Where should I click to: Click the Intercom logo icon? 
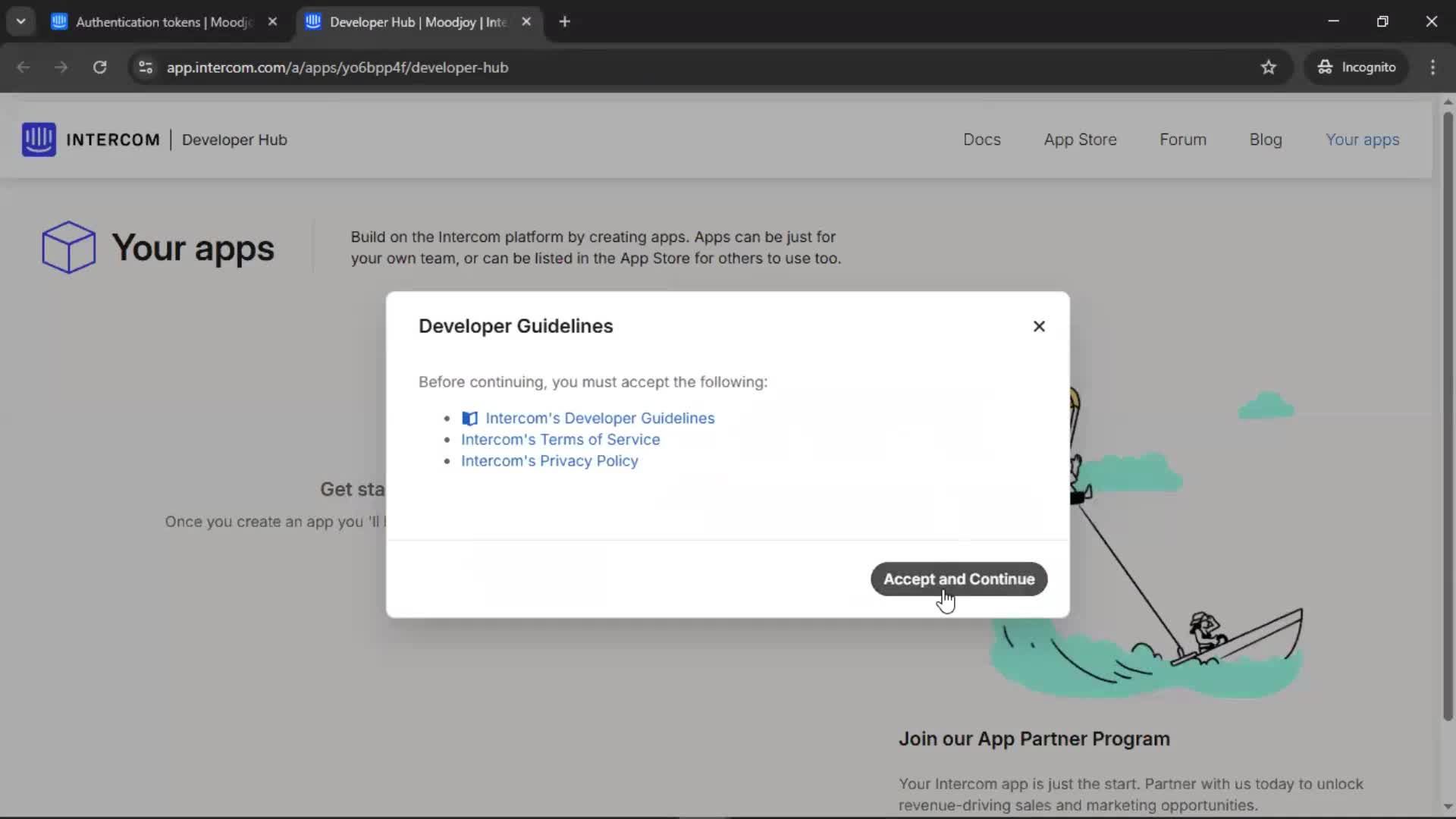point(39,140)
